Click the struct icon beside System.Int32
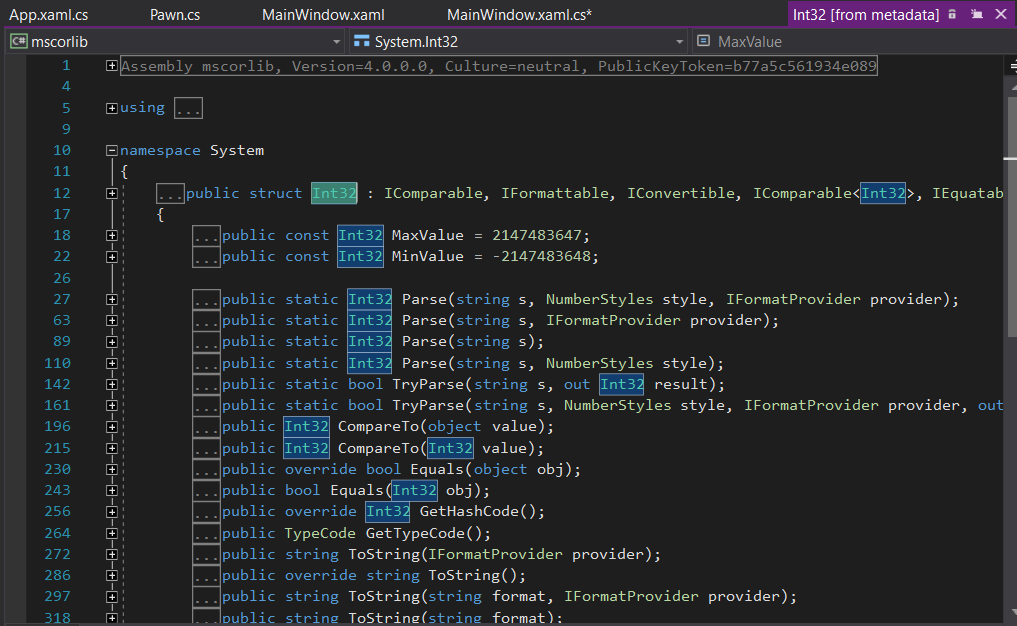This screenshot has height=626, width=1017. tap(362, 42)
